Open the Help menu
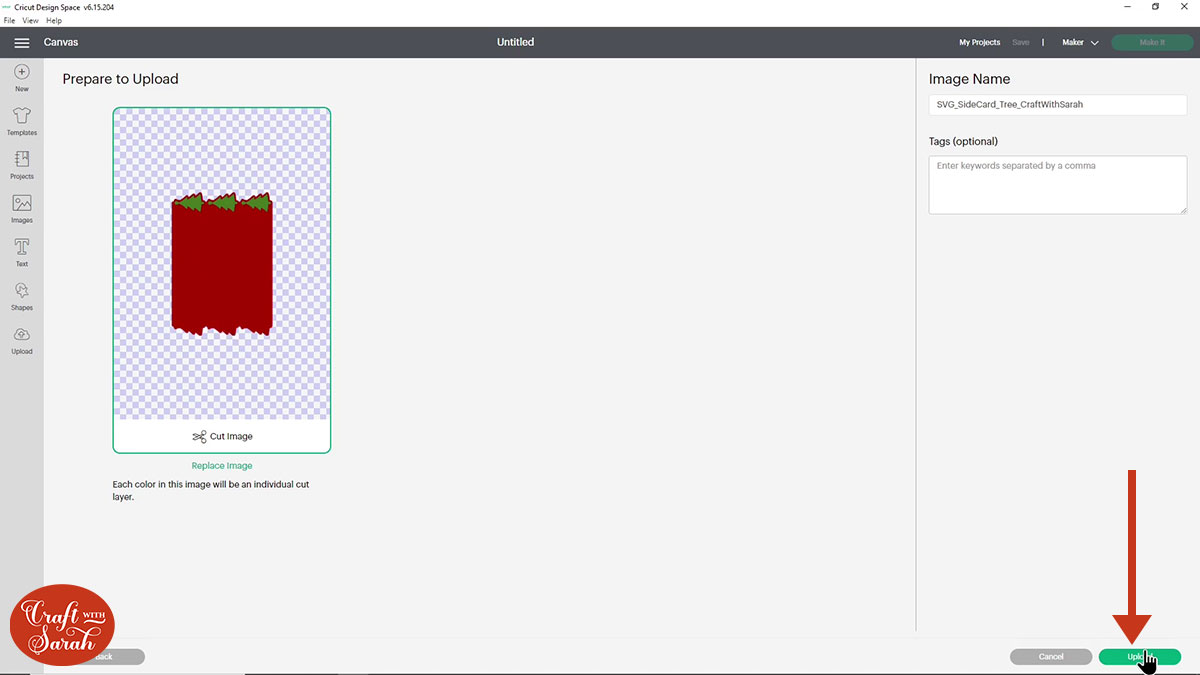The image size is (1200, 675). 53,20
